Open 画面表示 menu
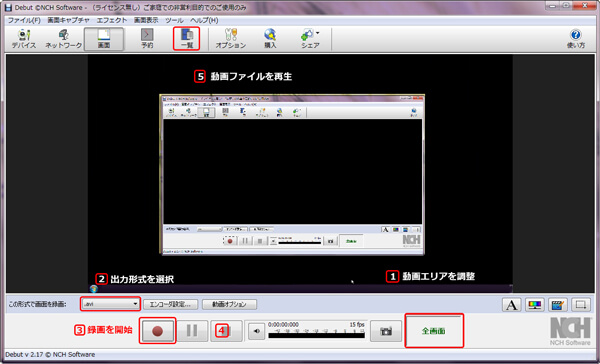Image resolution: width=600 pixels, height=364 pixels. [146, 20]
